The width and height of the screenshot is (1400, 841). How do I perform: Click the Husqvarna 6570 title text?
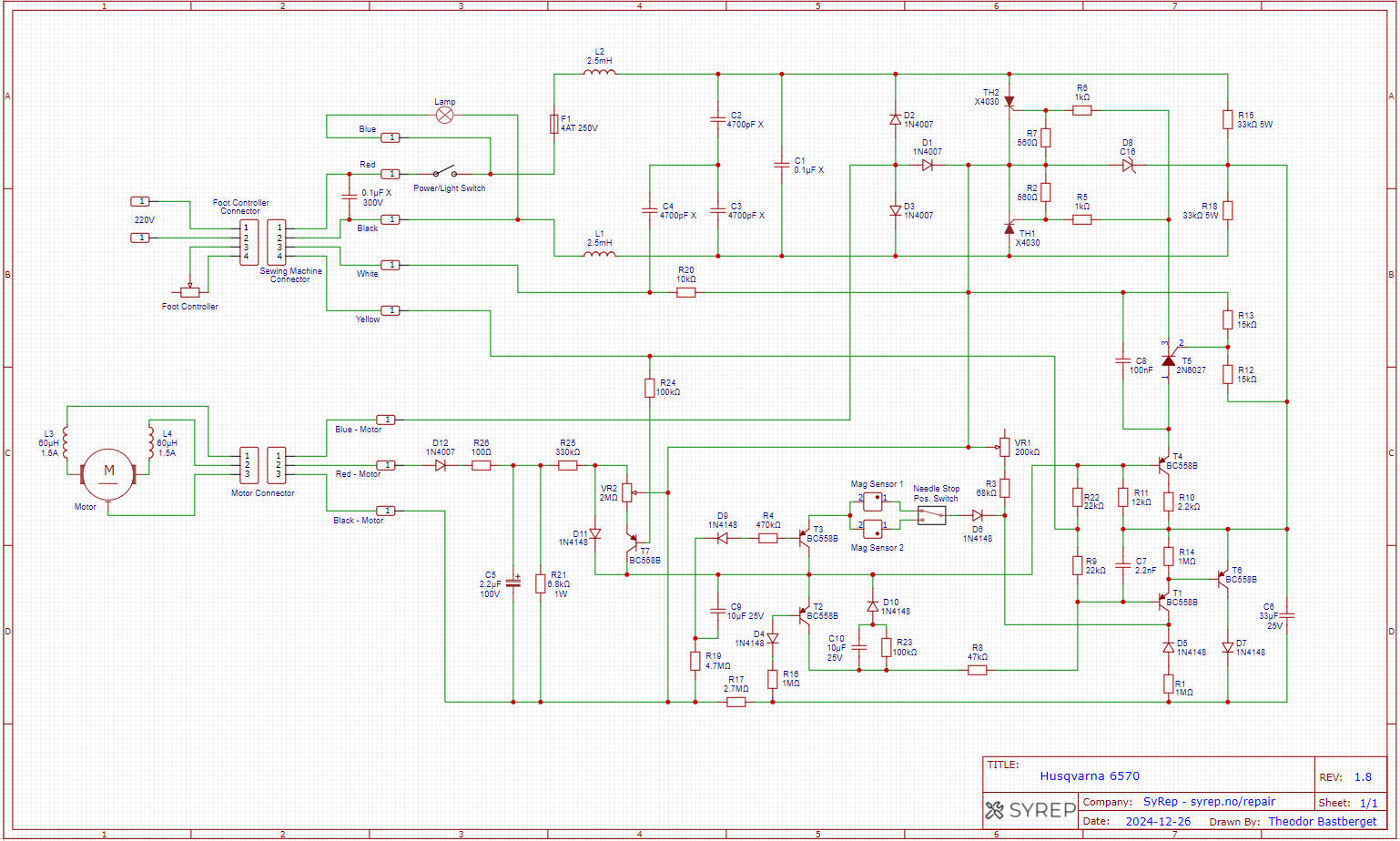pos(1090,776)
